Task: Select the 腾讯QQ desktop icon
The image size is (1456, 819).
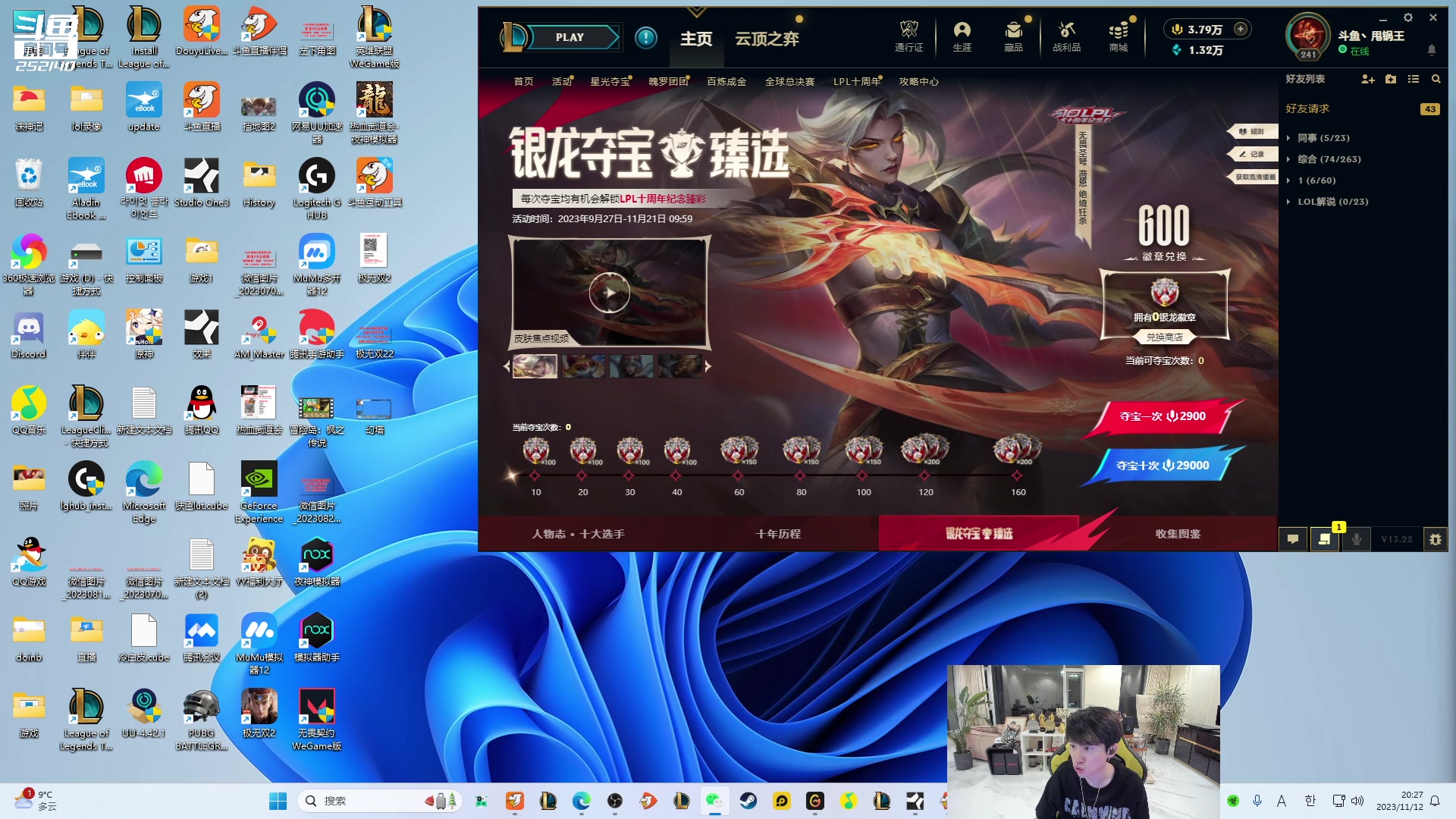Action: (202, 410)
